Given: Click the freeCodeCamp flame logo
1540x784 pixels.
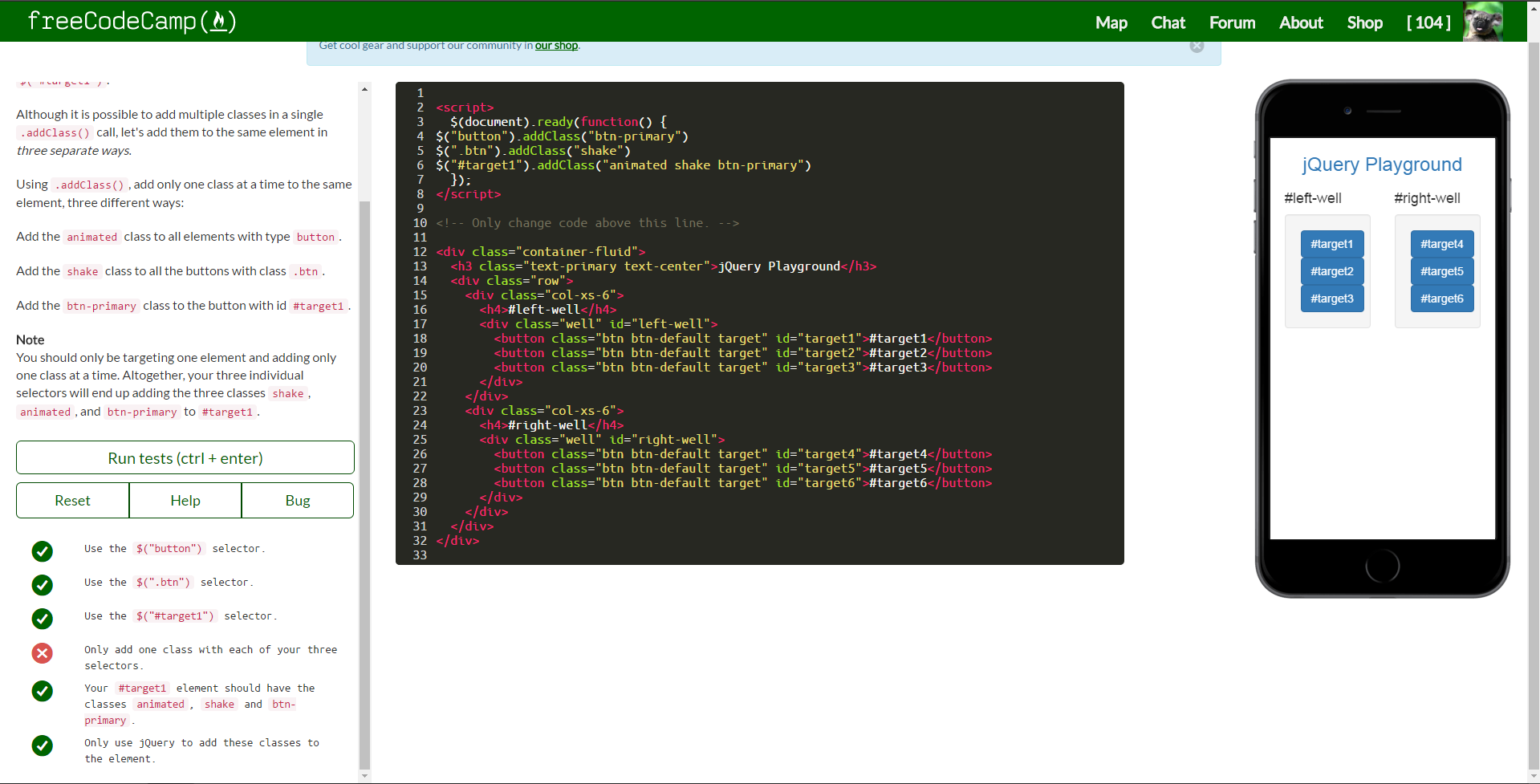Looking at the screenshot, I should (x=132, y=21).
